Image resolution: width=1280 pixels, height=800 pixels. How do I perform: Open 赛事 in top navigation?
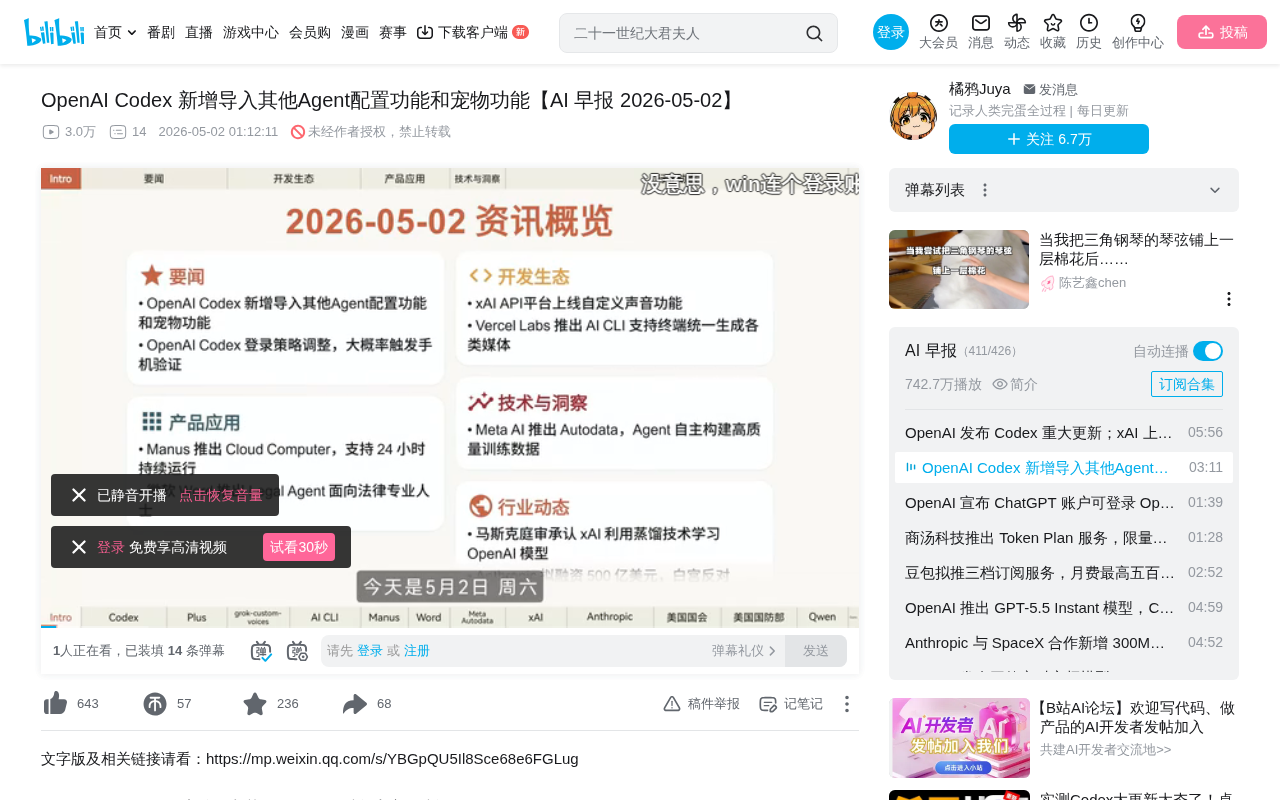[393, 32]
